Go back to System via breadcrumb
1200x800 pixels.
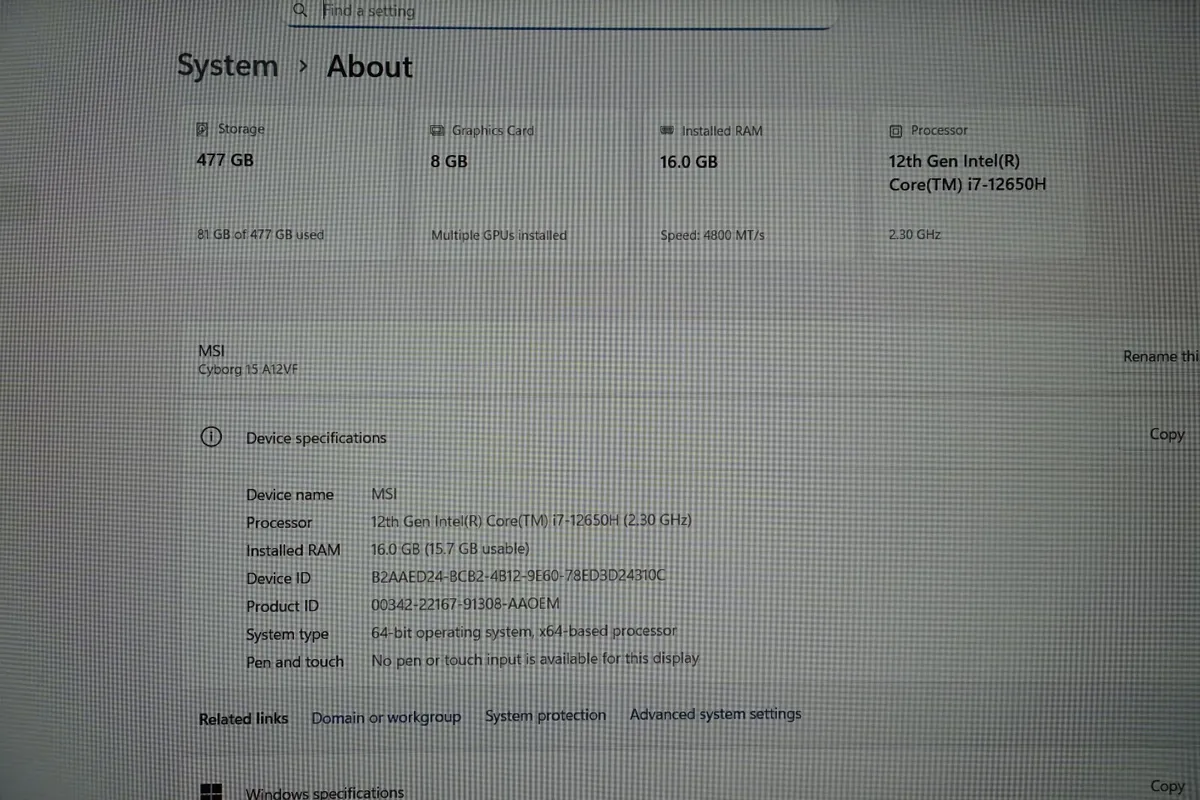click(x=228, y=66)
